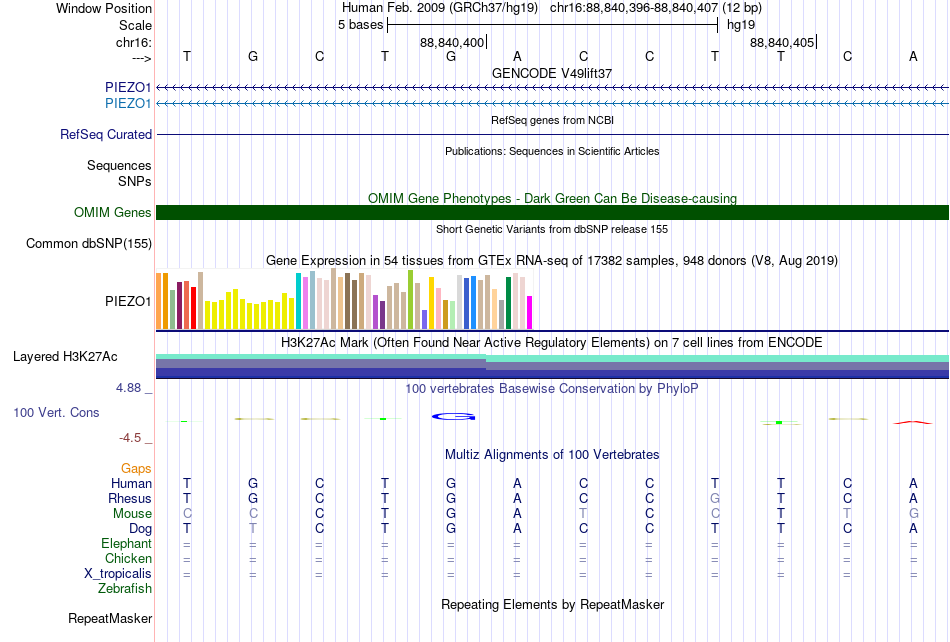Click the H3K27Ac Mark ENCODE track title
The width and height of the screenshot is (950, 642).
552,343
